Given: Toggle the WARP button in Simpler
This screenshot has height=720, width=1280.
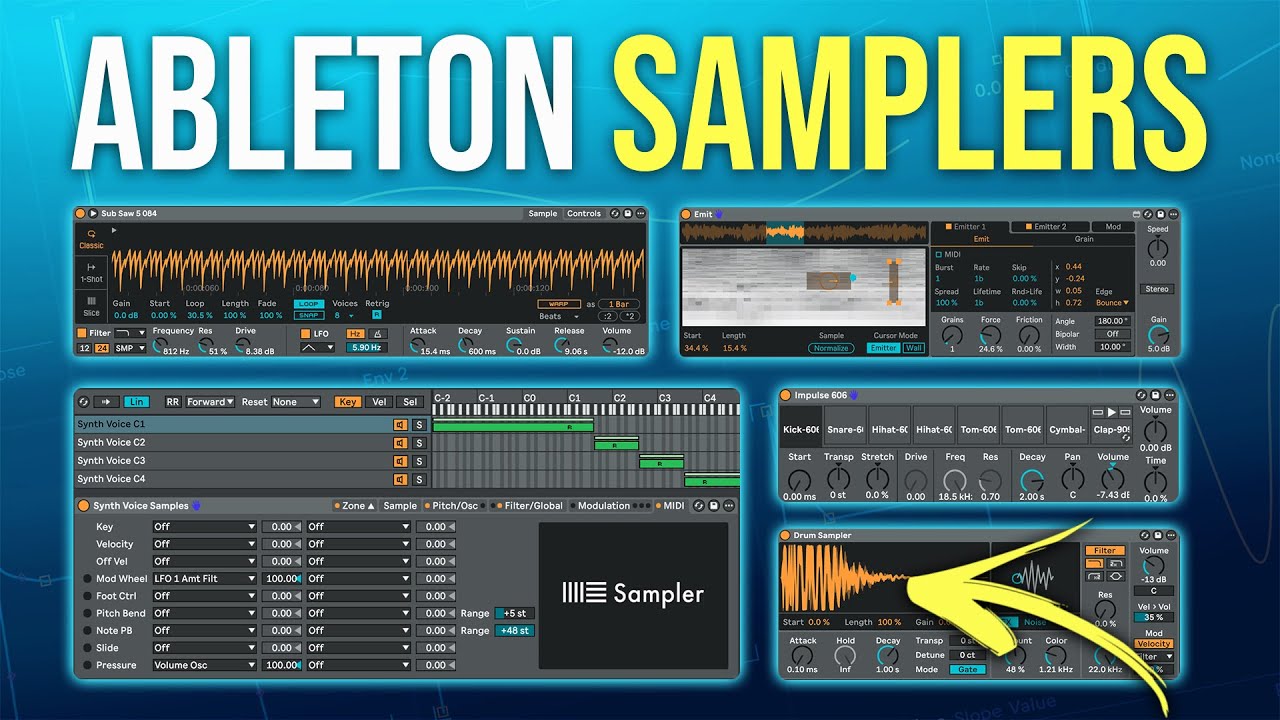Looking at the screenshot, I should click(x=558, y=304).
